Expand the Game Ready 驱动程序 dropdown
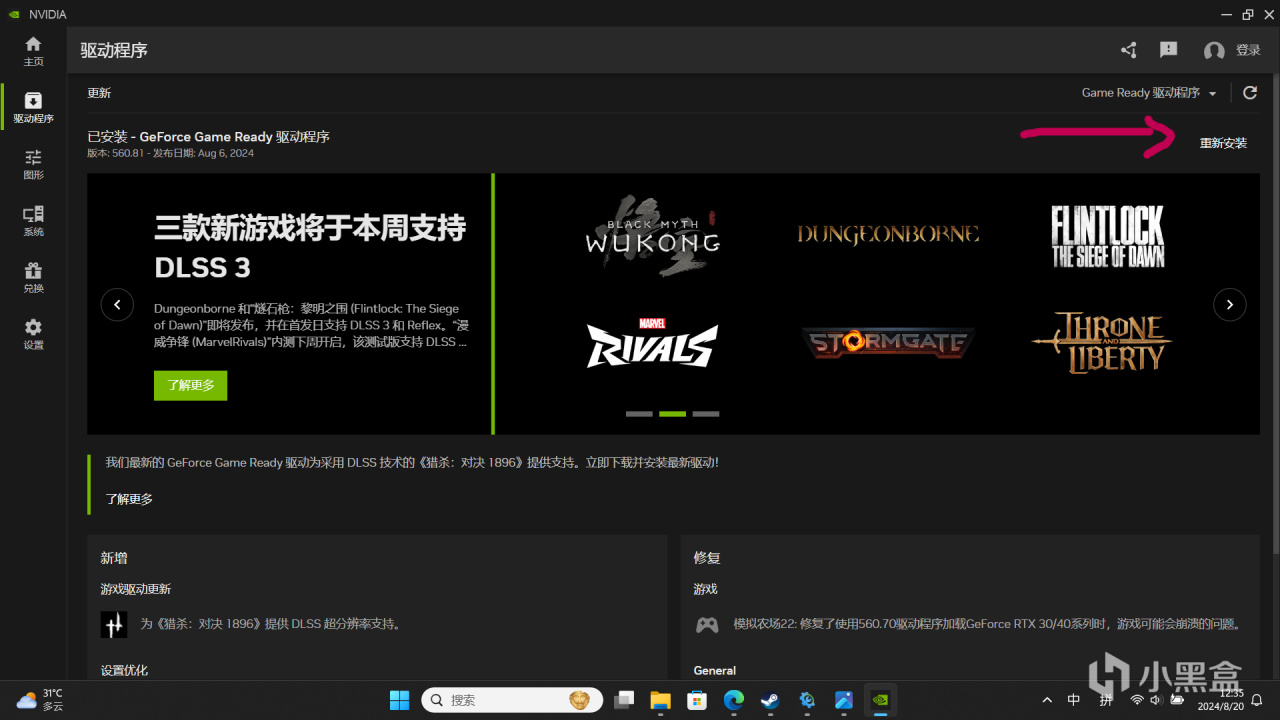The height and width of the screenshot is (720, 1280). pyautogui.click(x=1149, y=93)
